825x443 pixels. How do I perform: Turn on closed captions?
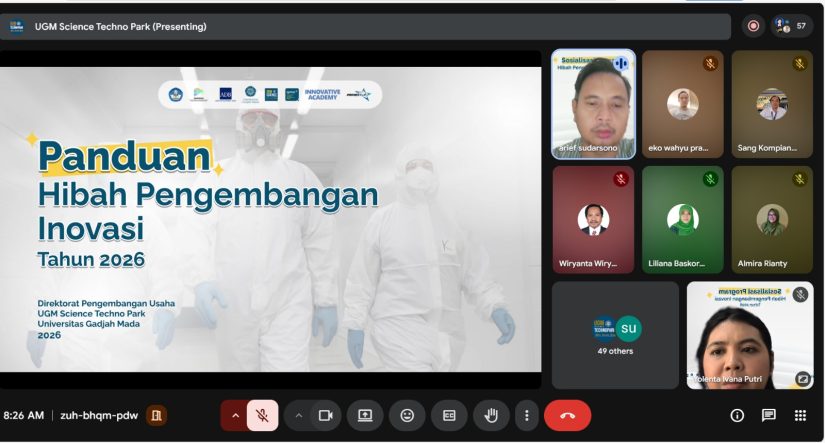pyautogui.click(x=449, y=415)
